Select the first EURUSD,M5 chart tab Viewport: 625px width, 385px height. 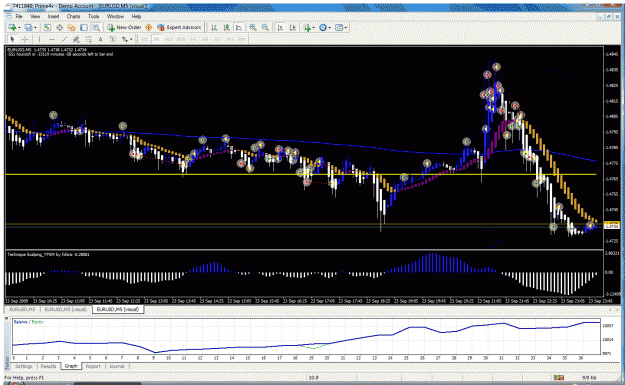[x=22, y=309]
